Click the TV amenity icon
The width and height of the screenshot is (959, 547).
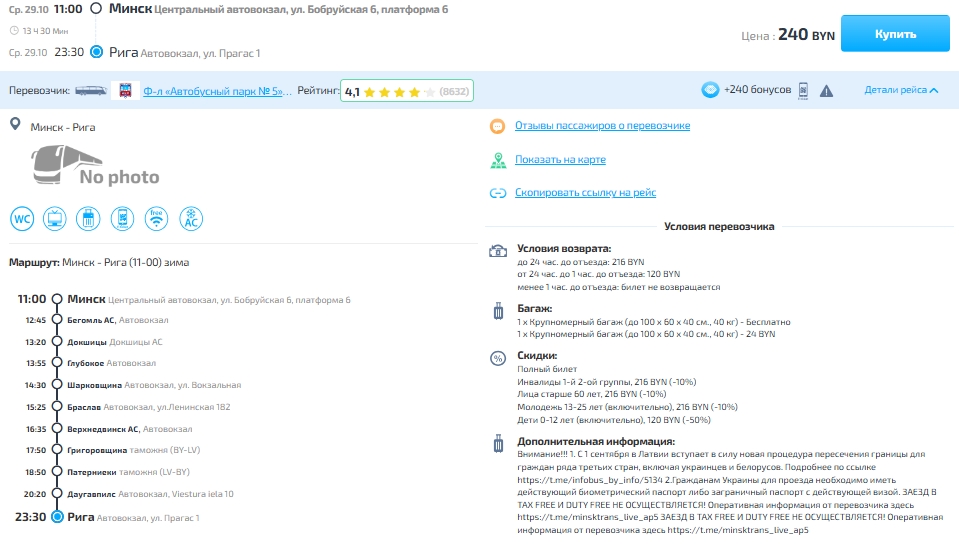pos(56,217)
